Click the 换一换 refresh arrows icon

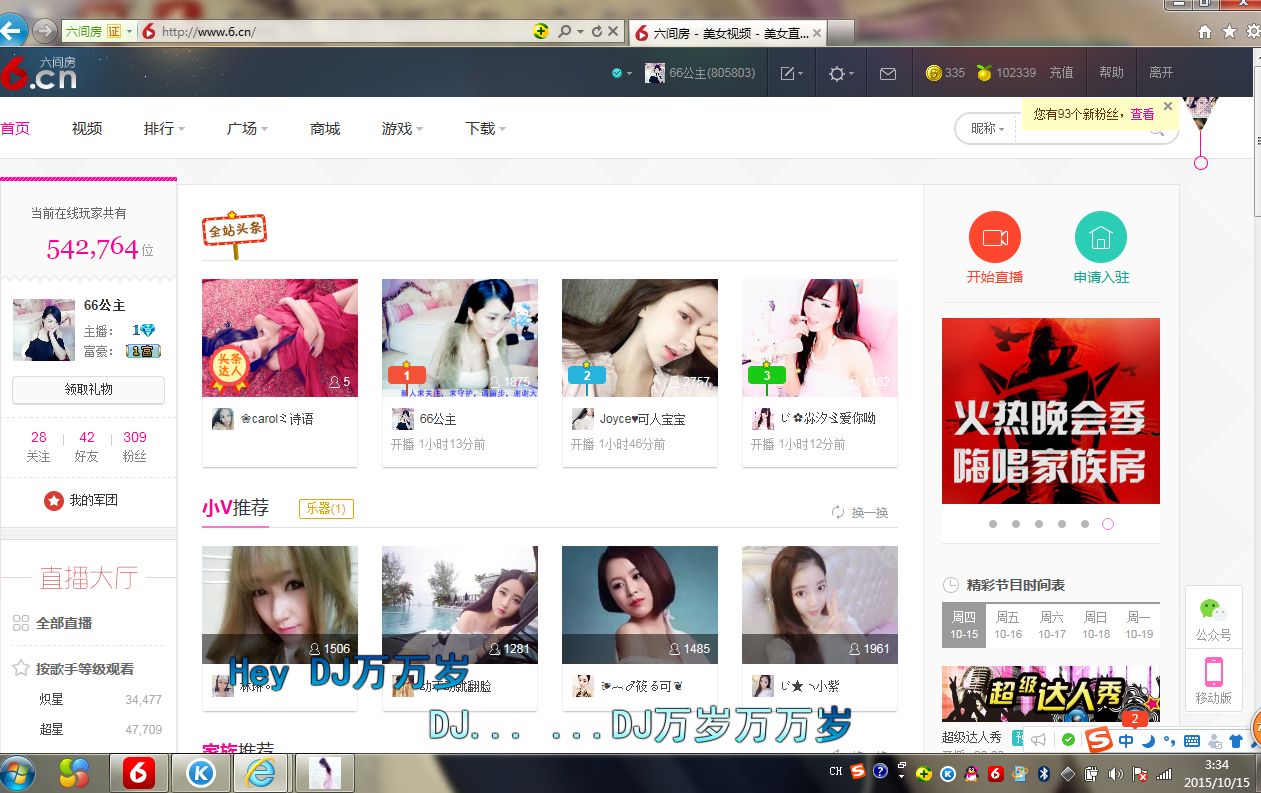pos(838,512)
